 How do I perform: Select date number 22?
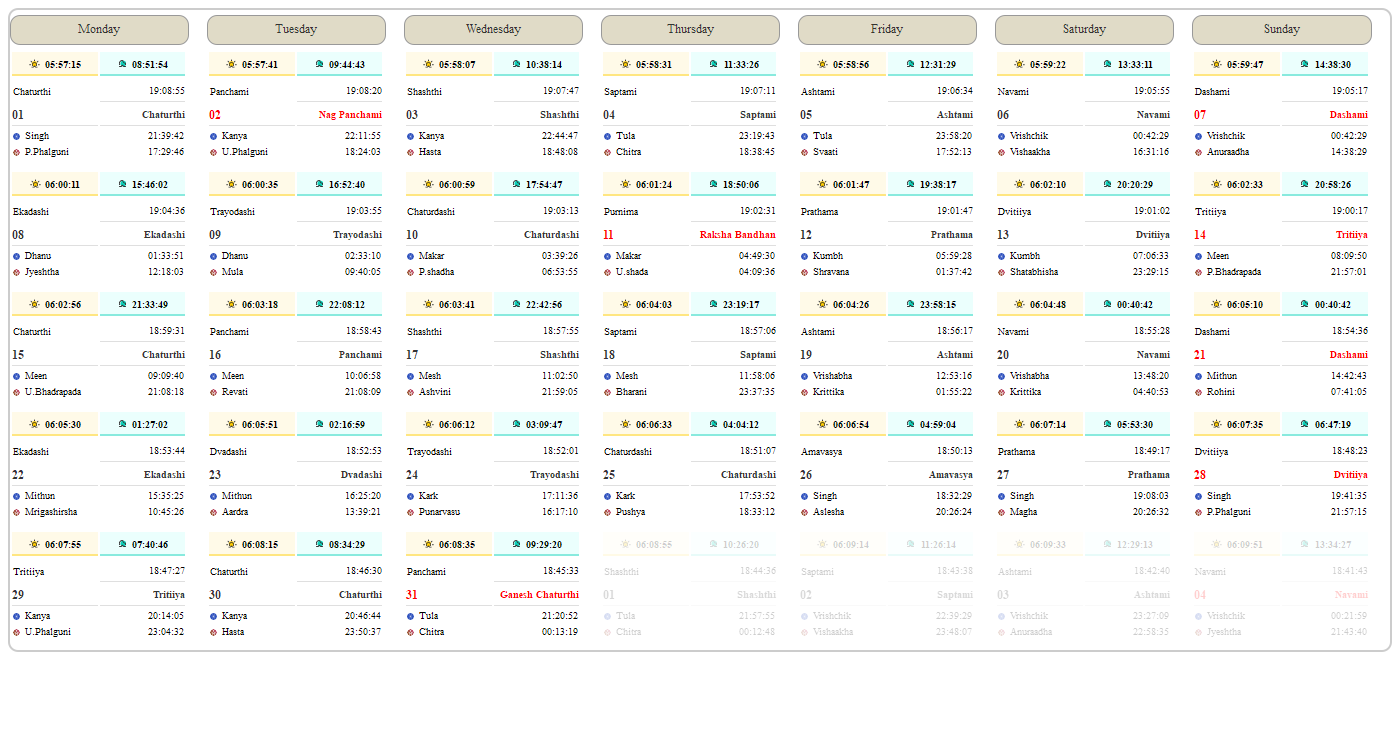[x=18, y=475]
